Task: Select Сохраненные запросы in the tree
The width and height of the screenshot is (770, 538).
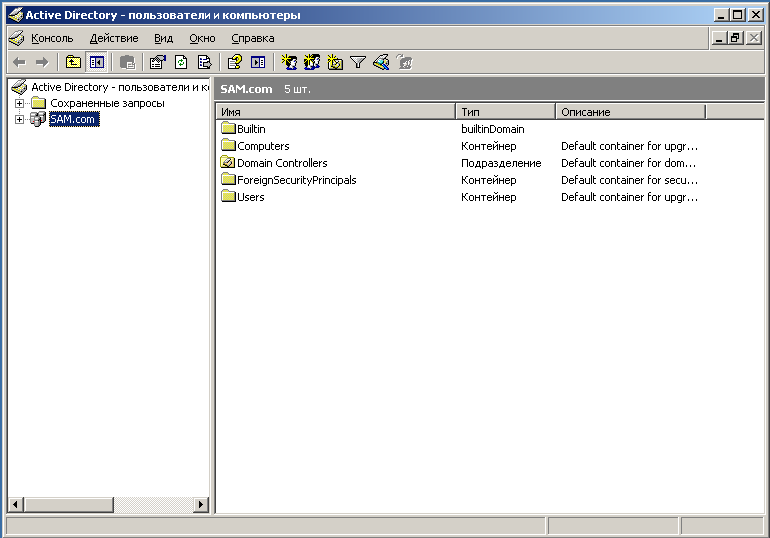Action: (107, 103)
